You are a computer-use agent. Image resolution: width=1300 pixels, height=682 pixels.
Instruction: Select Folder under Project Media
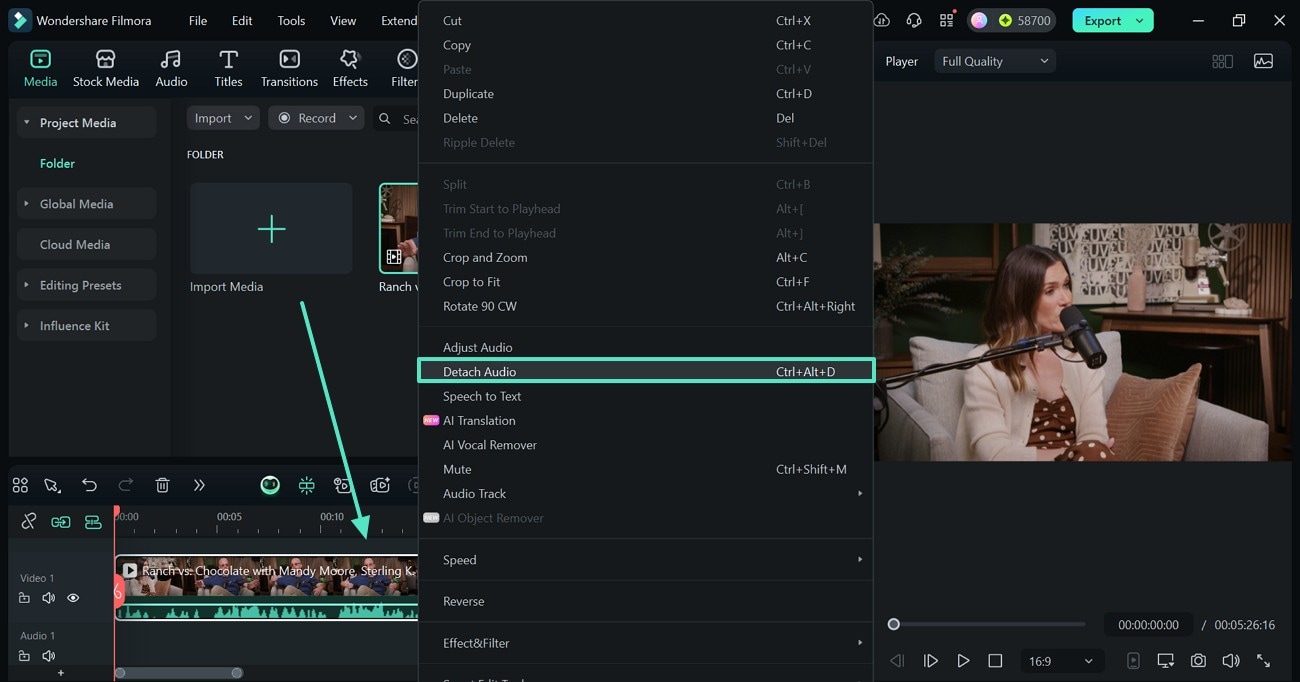pos(57,163)
